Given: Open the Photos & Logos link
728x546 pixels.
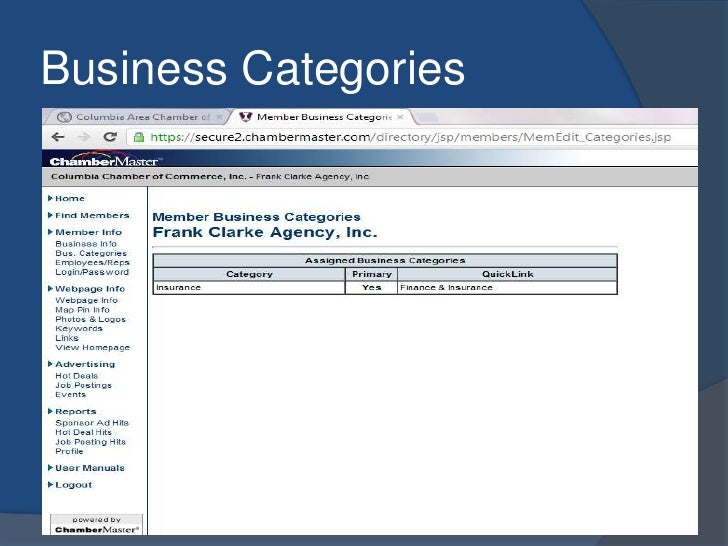Looking at the screenshot, I should pos(91,319).
